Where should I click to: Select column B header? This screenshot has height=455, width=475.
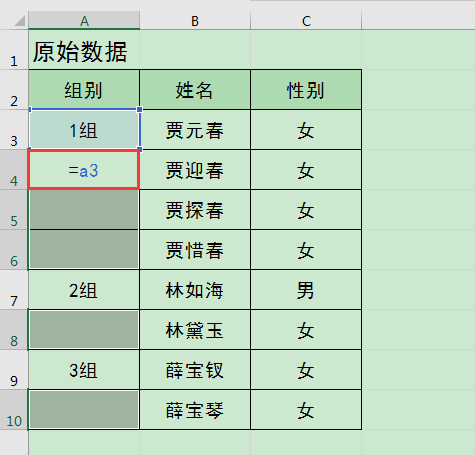(x=195, y=21)
